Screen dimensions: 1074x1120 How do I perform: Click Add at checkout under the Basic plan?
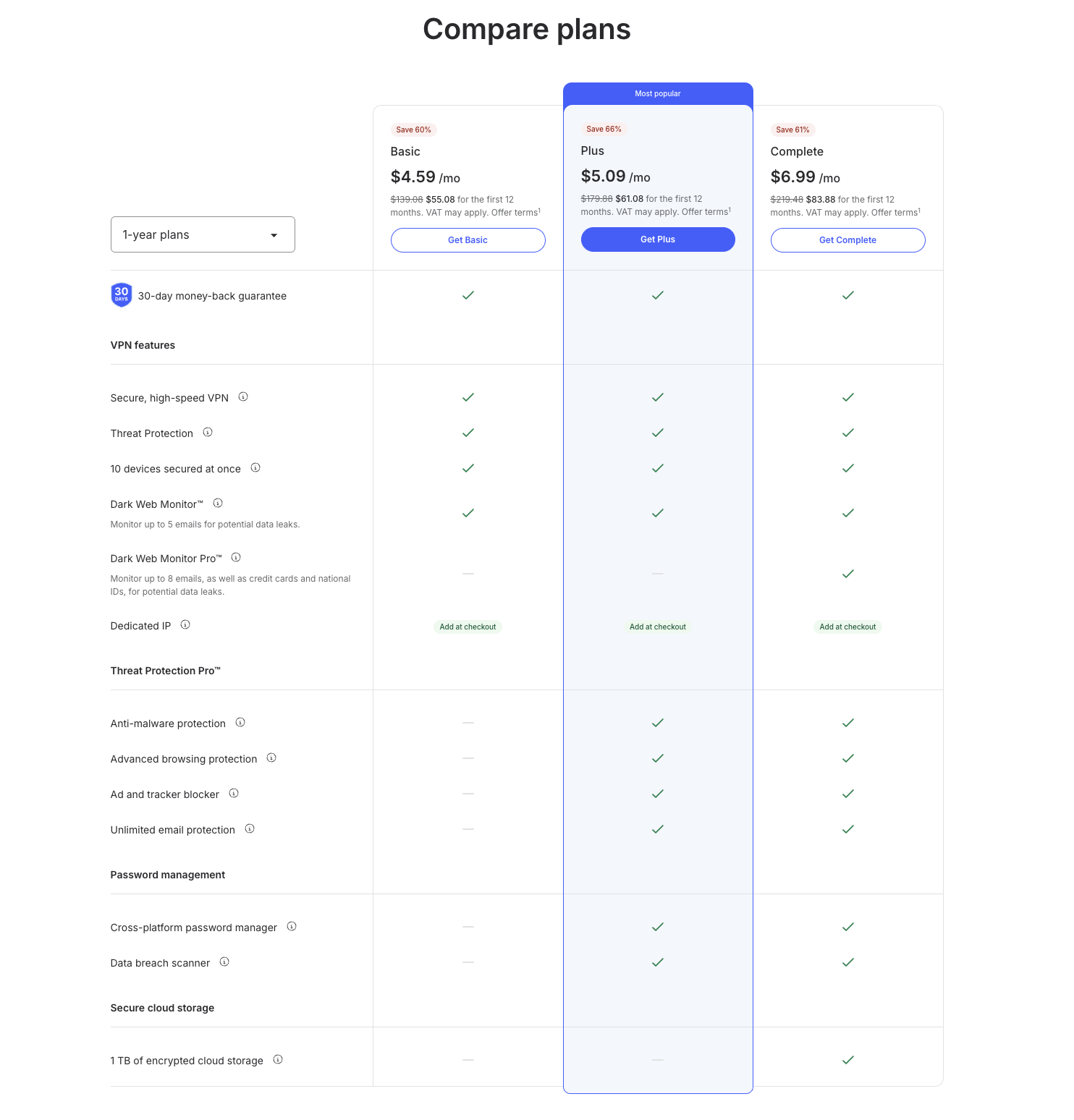pyautogui.click(x=468, y=627)
